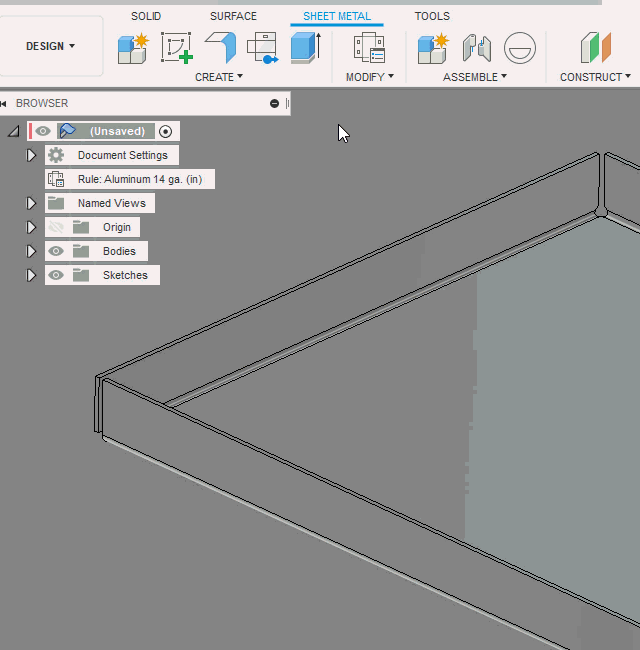This screenshot has width=640, height=650.
Task: Switch to the SURFACE tab
Action: coord(233,16)
